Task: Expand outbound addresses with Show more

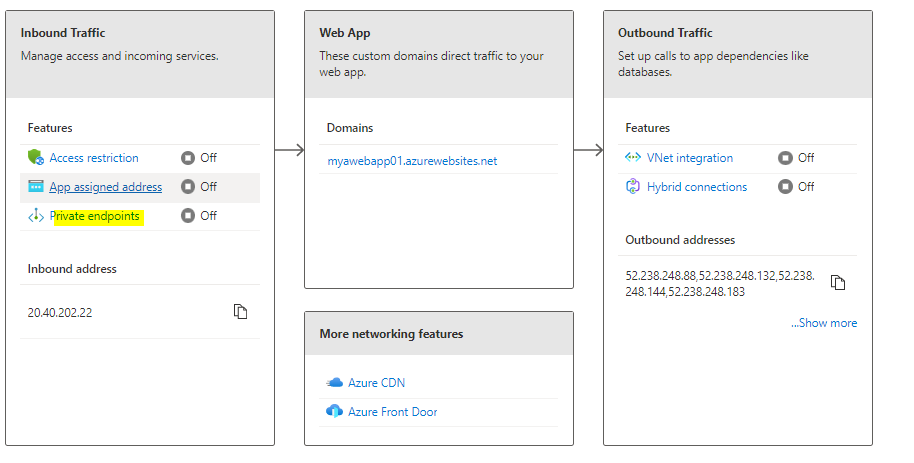Action: coord(824,323)
